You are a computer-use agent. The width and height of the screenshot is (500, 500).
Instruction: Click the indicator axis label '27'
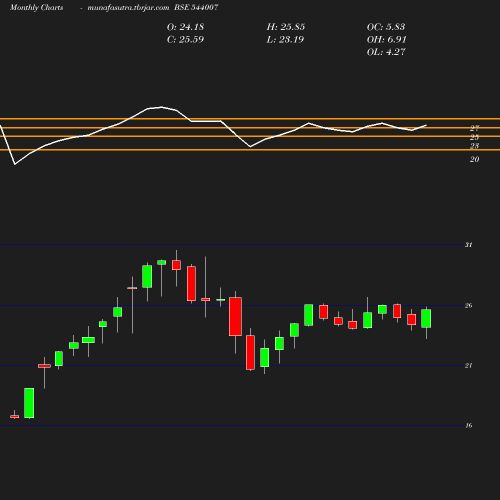pos(475,128)
